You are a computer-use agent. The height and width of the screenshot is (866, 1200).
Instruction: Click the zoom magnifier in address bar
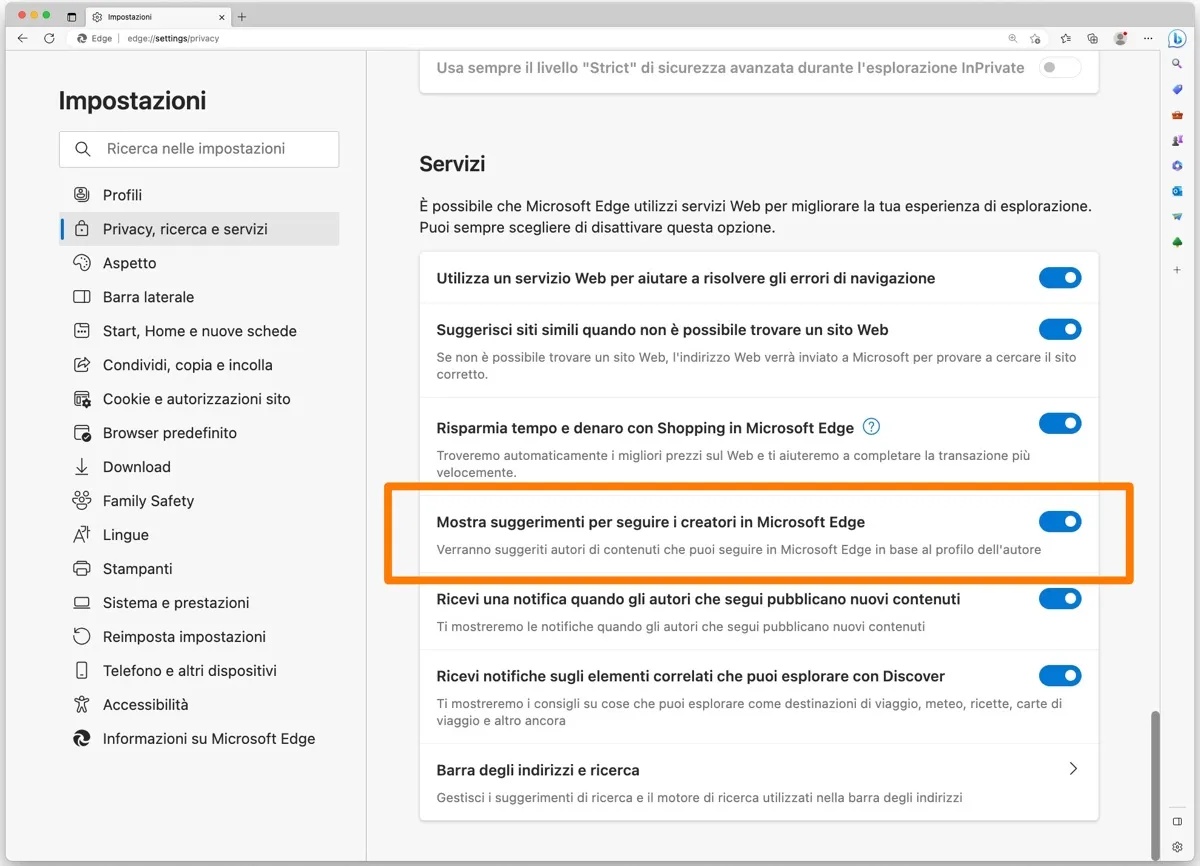(x=1012, y=39)
